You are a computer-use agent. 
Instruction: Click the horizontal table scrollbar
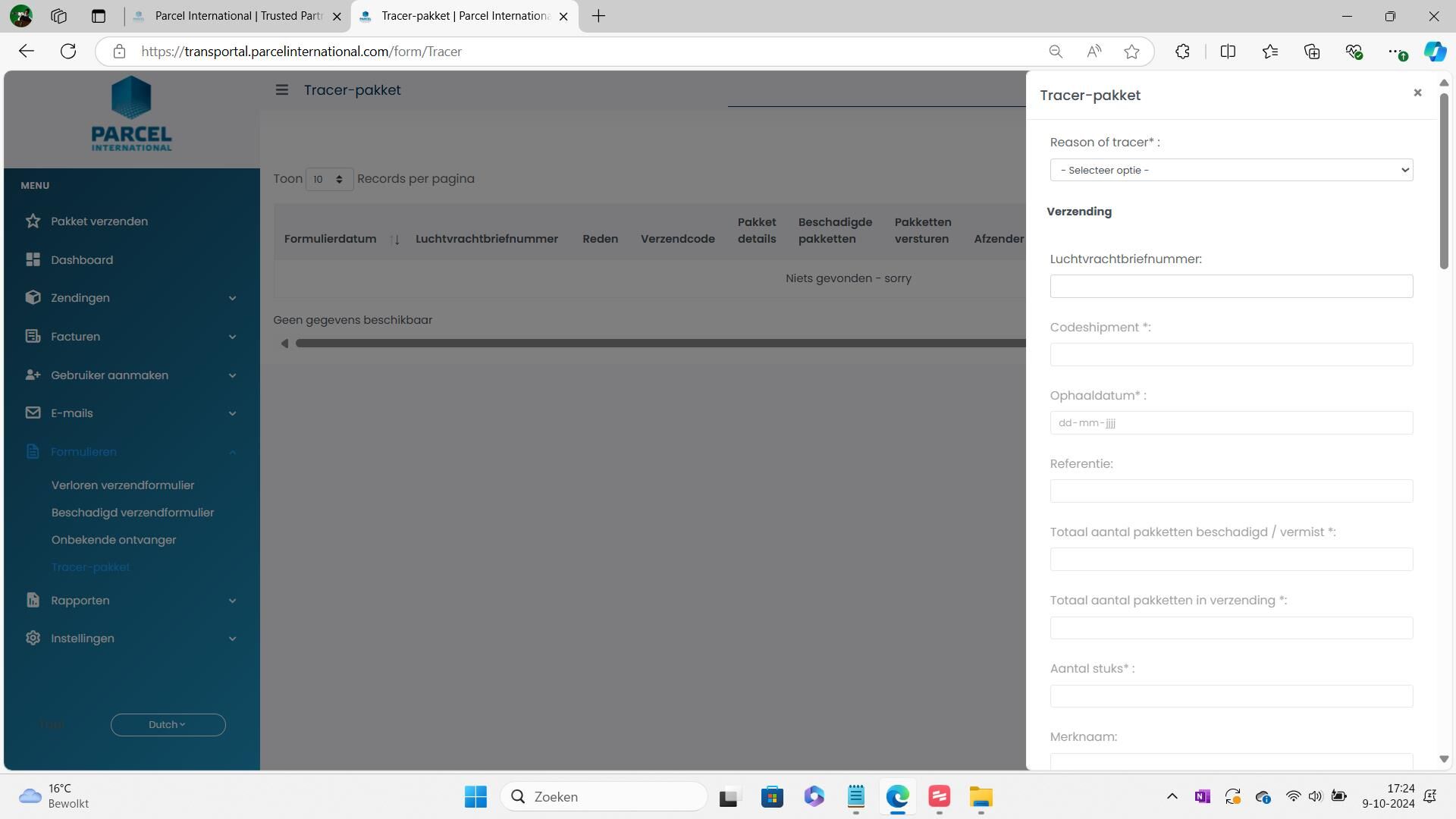click(x=660, y=344)
